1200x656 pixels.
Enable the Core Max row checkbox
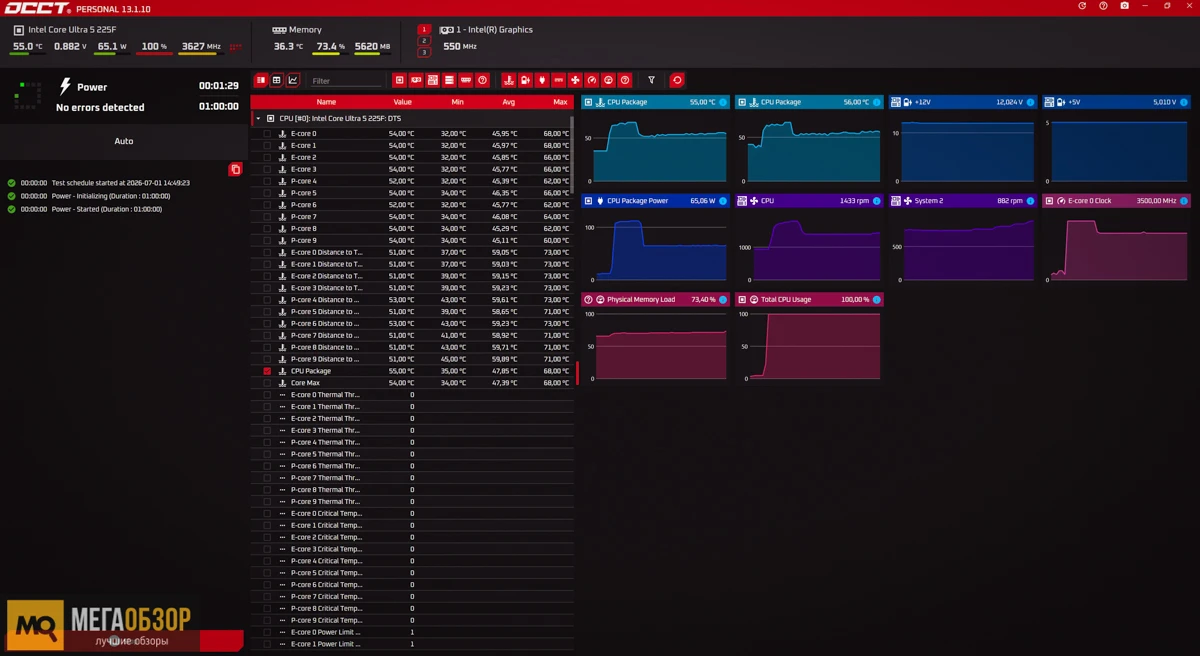[267, 383]
